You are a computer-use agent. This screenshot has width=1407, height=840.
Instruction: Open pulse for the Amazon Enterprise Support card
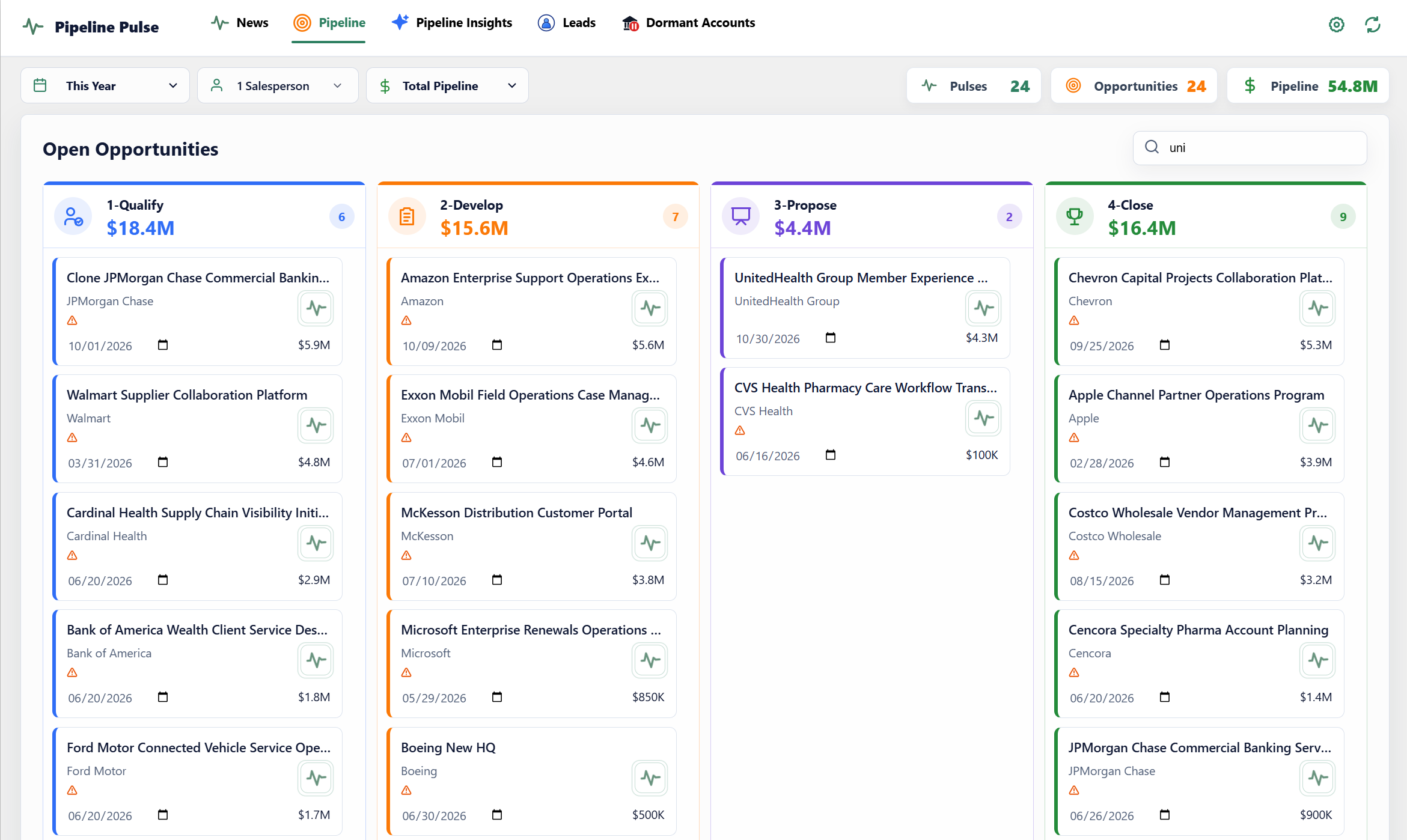coord(650,308)
